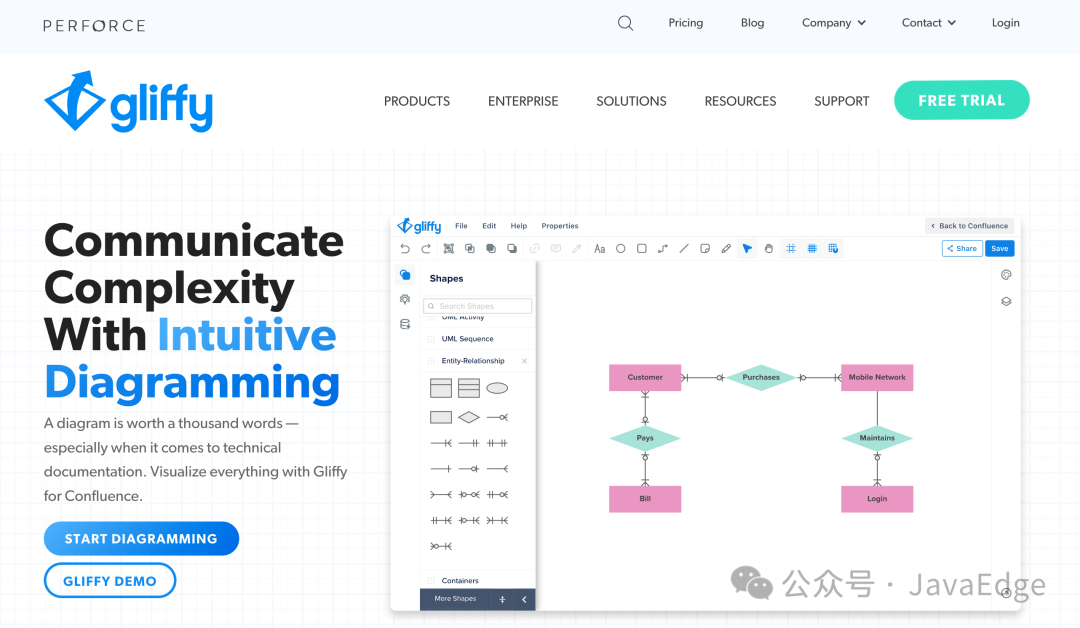Select the Pencil freehand tool
The image size is (1080, 628).
coord(726,249)
